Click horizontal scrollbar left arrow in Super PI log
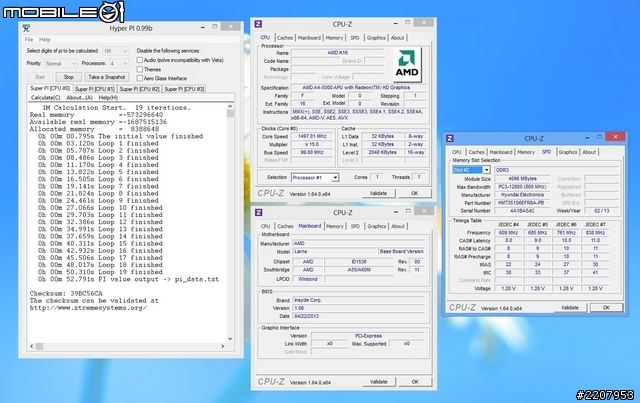The image size is (640, 403). click(32, 346)
